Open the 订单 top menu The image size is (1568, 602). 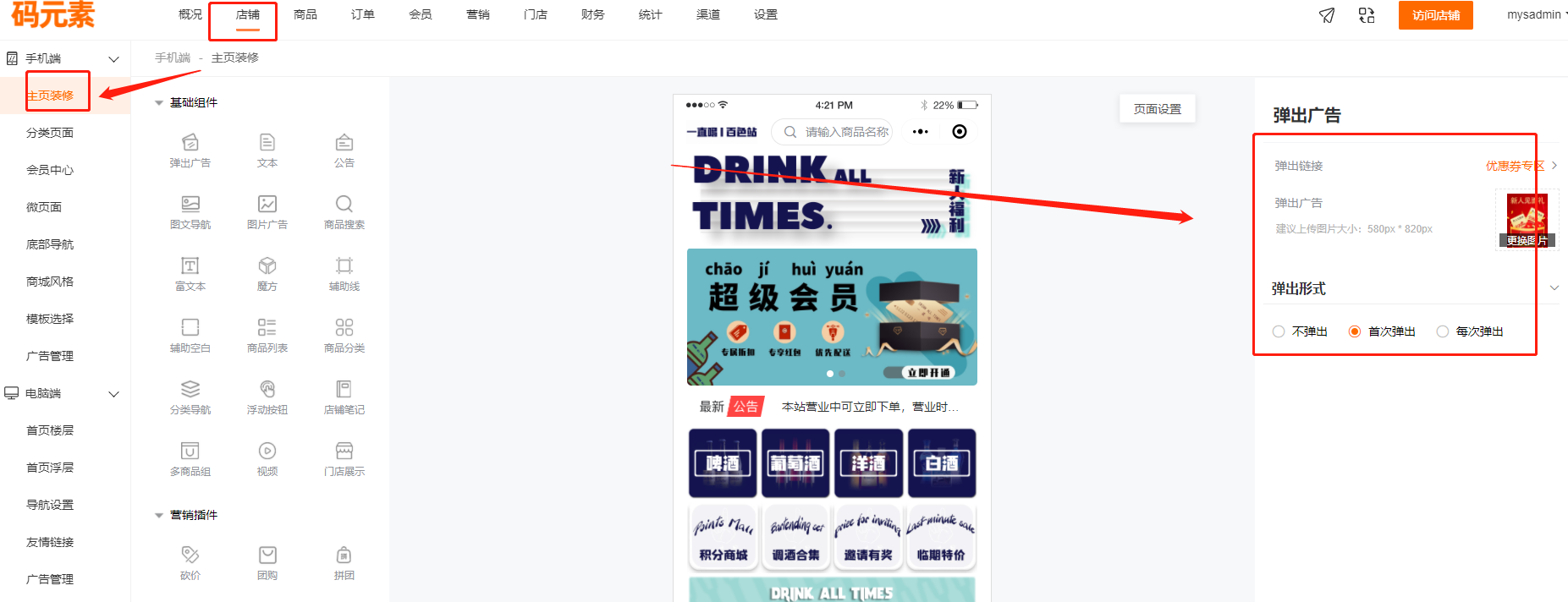[363, 14]
